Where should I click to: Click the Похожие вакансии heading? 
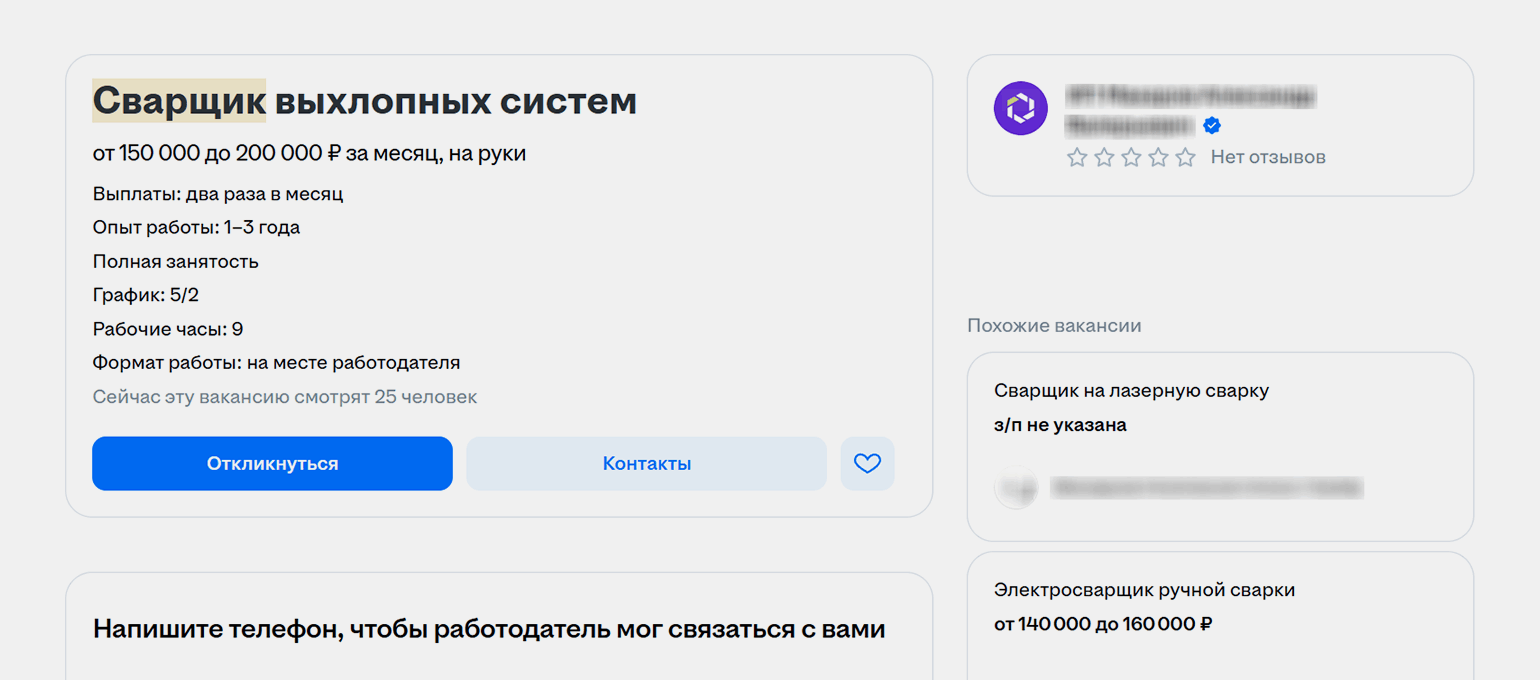(x=1054, y=326)
